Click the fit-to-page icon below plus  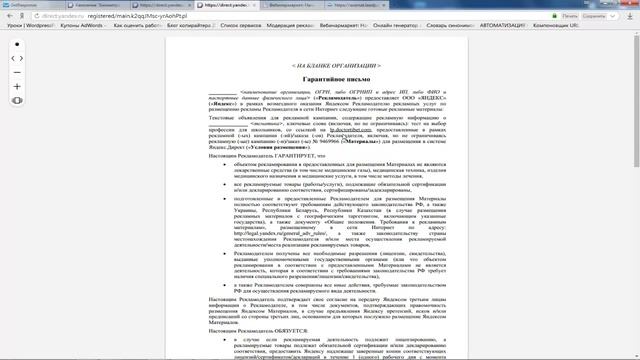pos(17,100)
